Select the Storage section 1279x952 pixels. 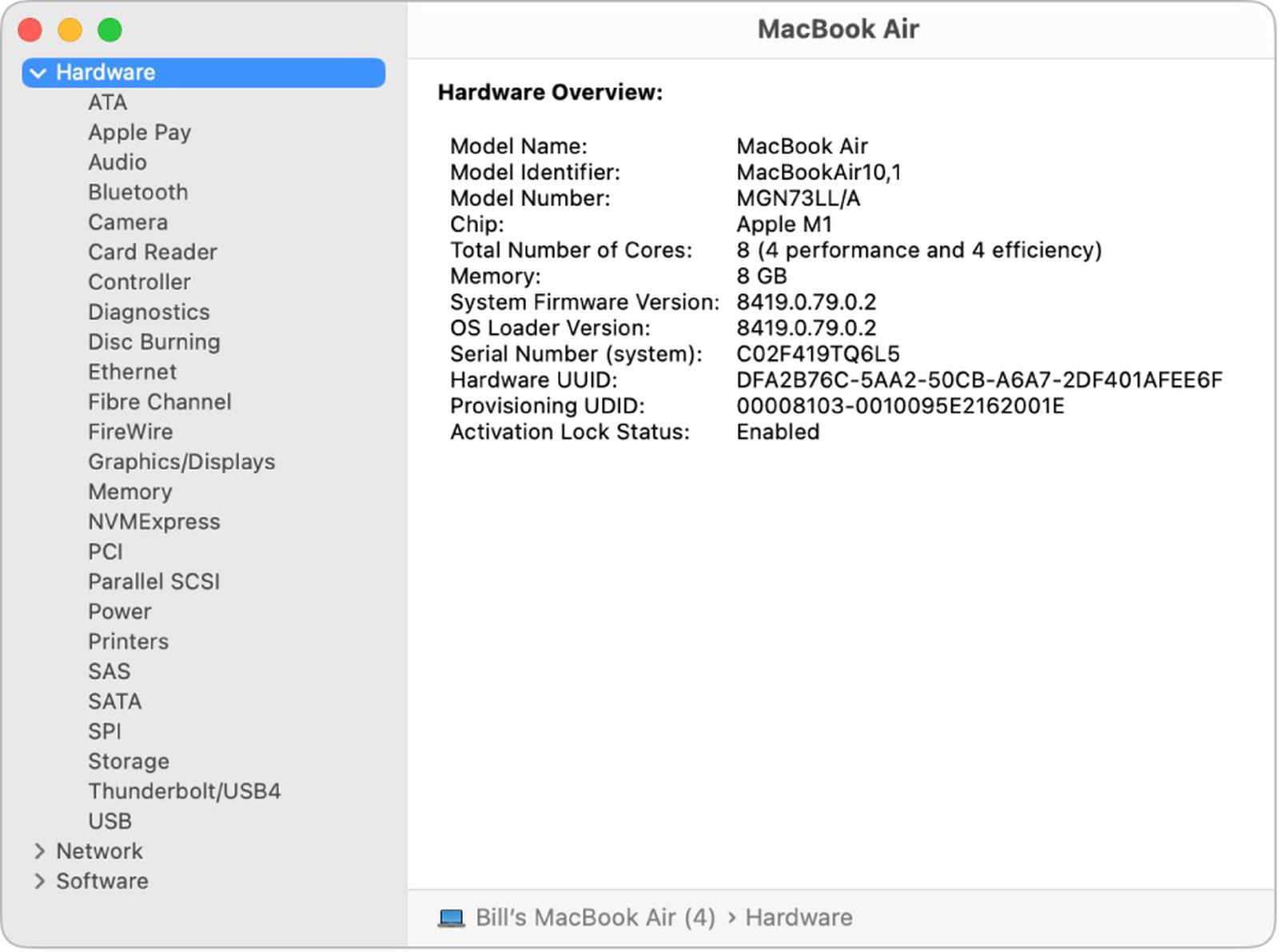(x=128, y=761)
